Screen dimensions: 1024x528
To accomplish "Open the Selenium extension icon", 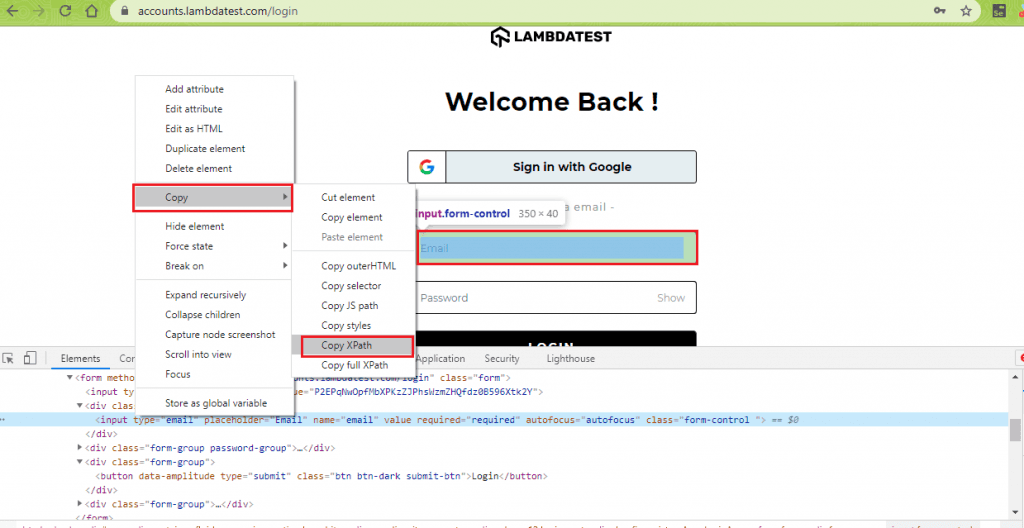I will tap(998, 11).
